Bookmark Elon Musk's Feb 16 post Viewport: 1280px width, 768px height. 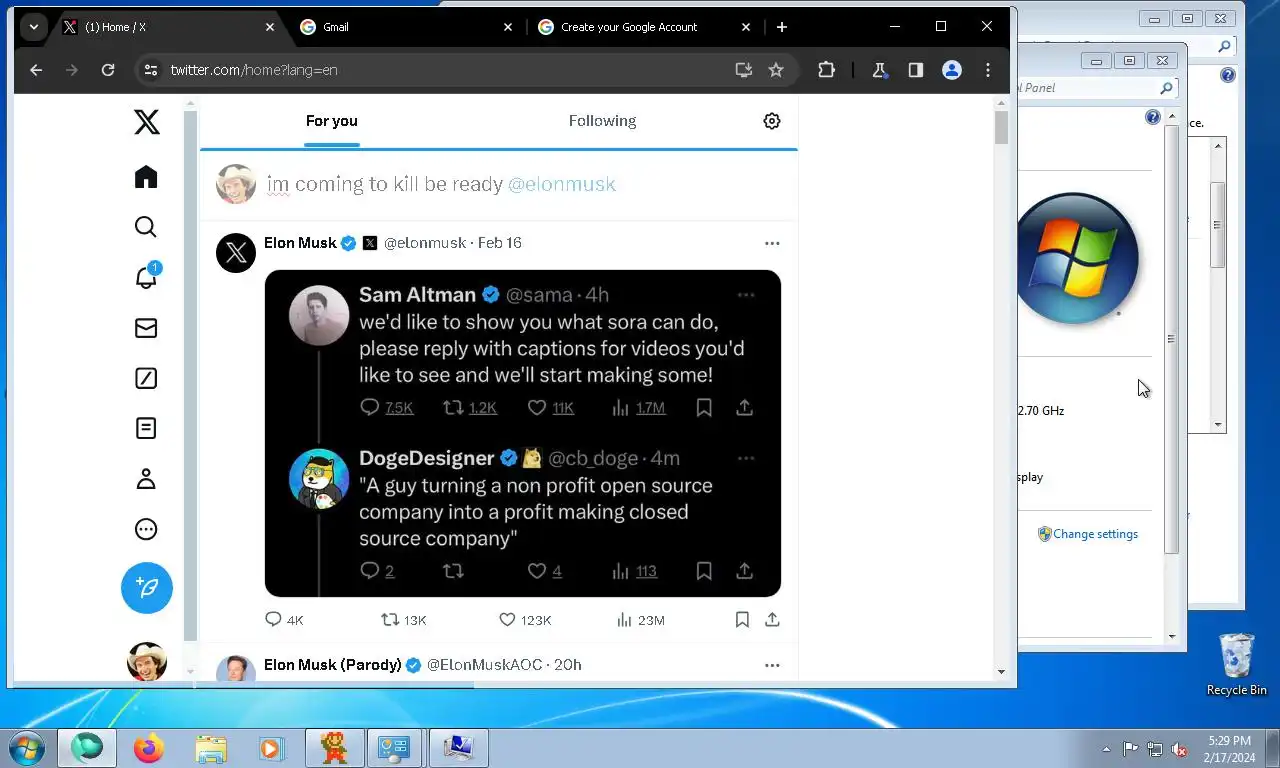pos(742,620)
